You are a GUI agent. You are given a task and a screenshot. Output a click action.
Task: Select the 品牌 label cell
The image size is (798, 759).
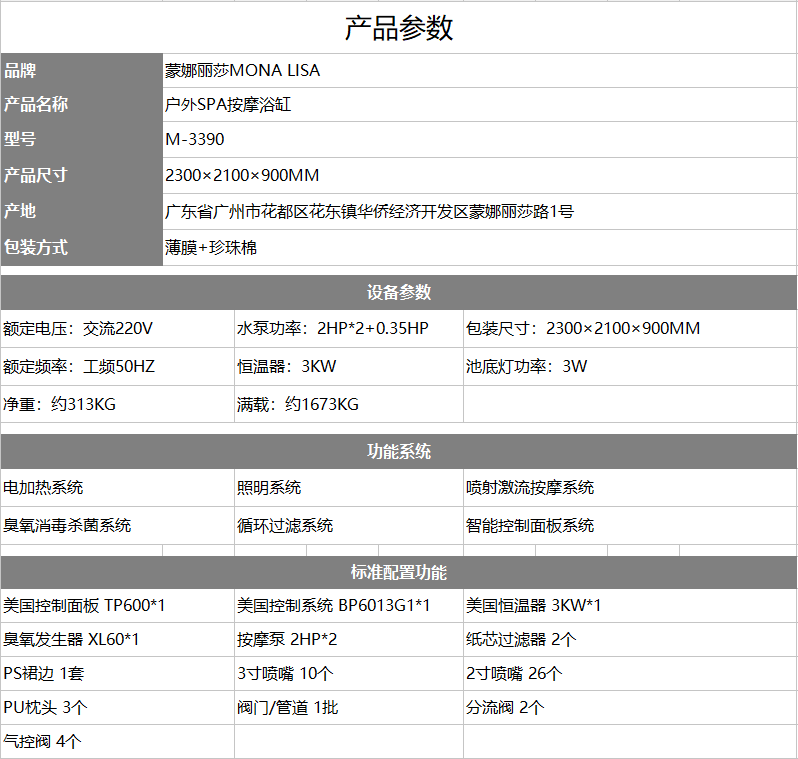click(80, 71)
